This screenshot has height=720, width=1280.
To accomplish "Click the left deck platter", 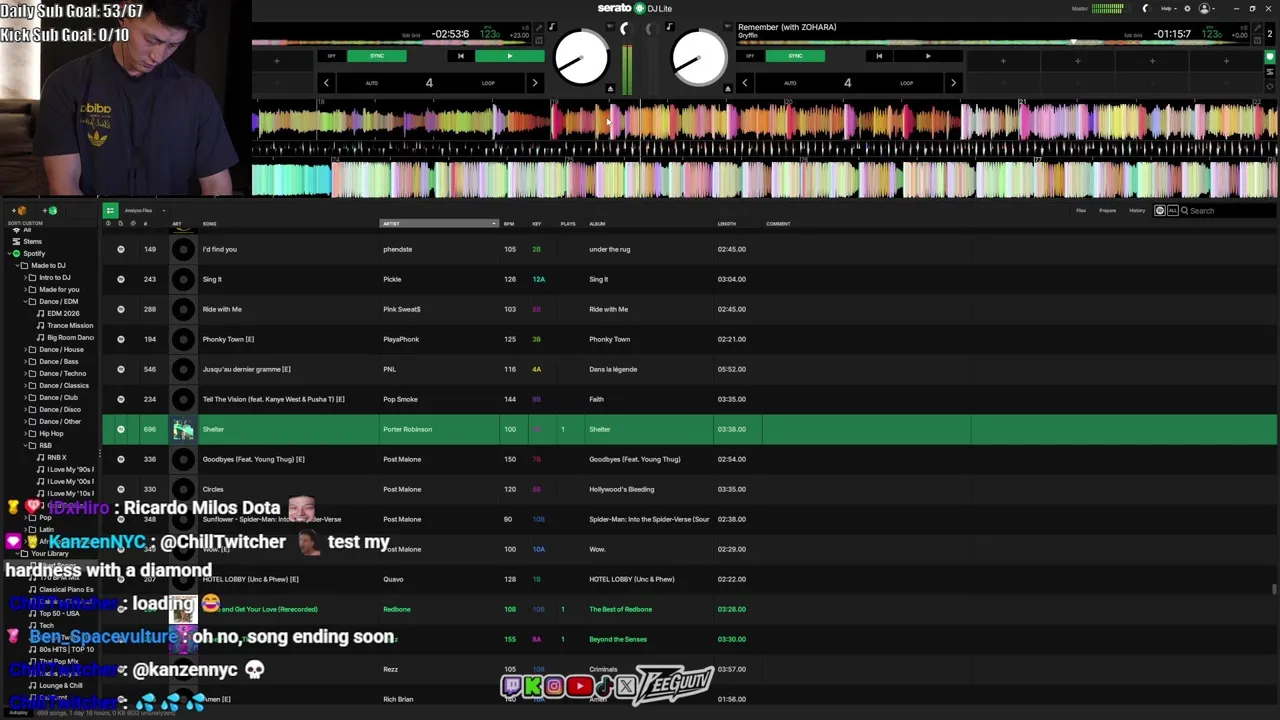I will pyautogui.click(x=580, y=57).
